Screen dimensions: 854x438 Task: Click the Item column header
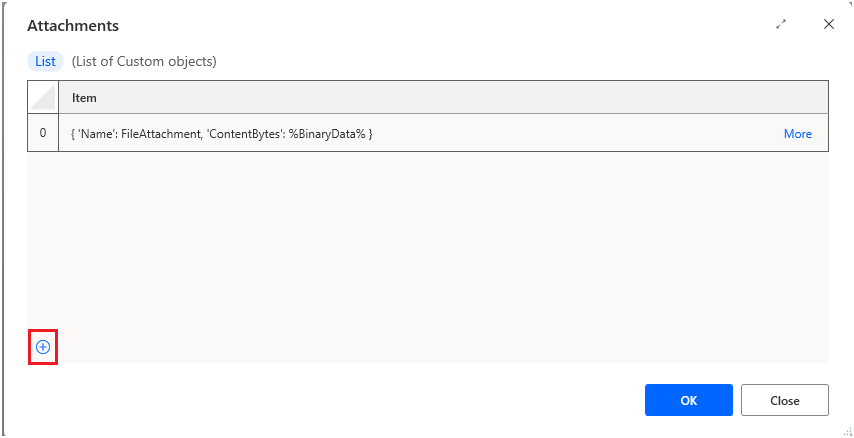point(84,98)
